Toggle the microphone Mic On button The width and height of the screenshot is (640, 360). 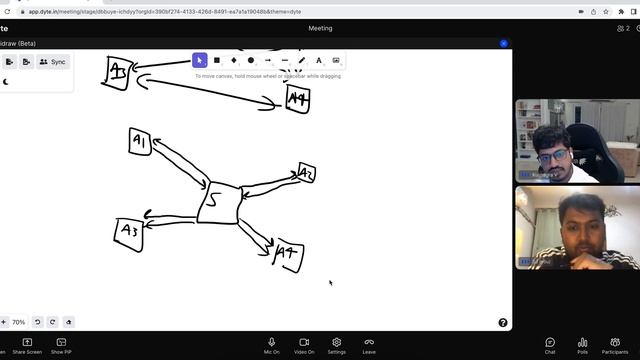pos(271,346)
